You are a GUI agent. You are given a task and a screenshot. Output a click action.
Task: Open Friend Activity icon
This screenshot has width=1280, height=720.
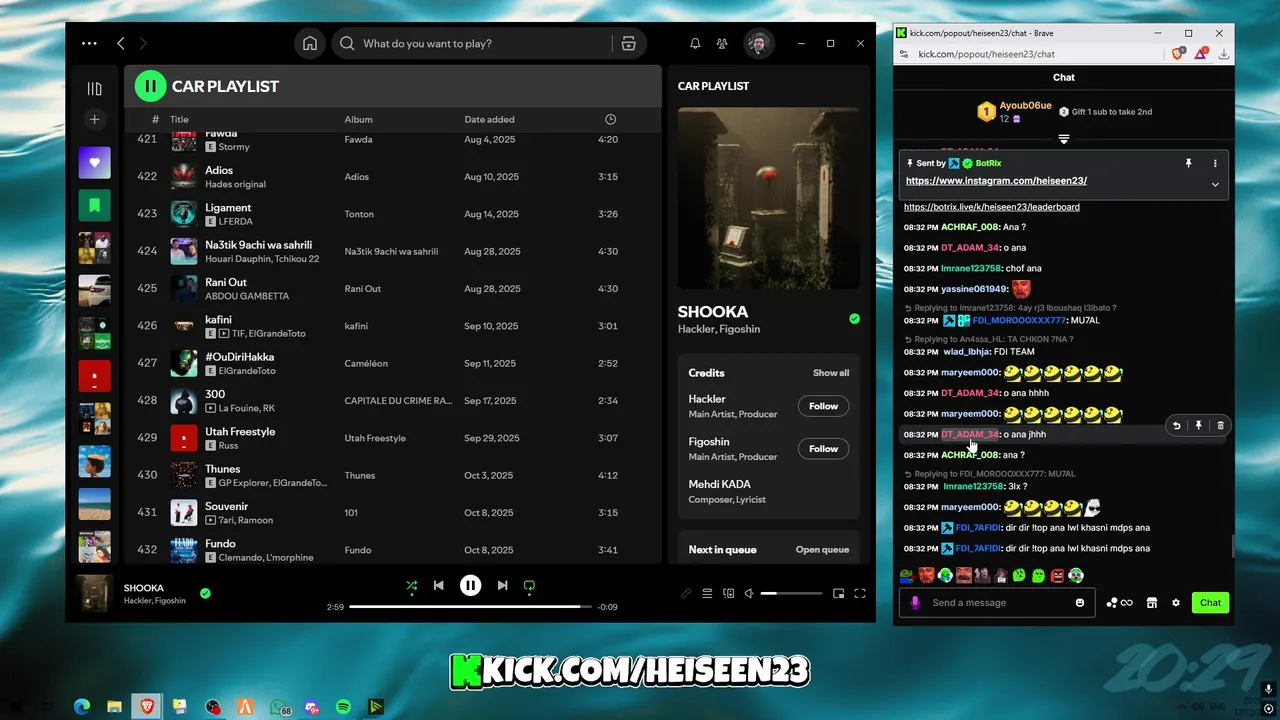coord(722,43)
